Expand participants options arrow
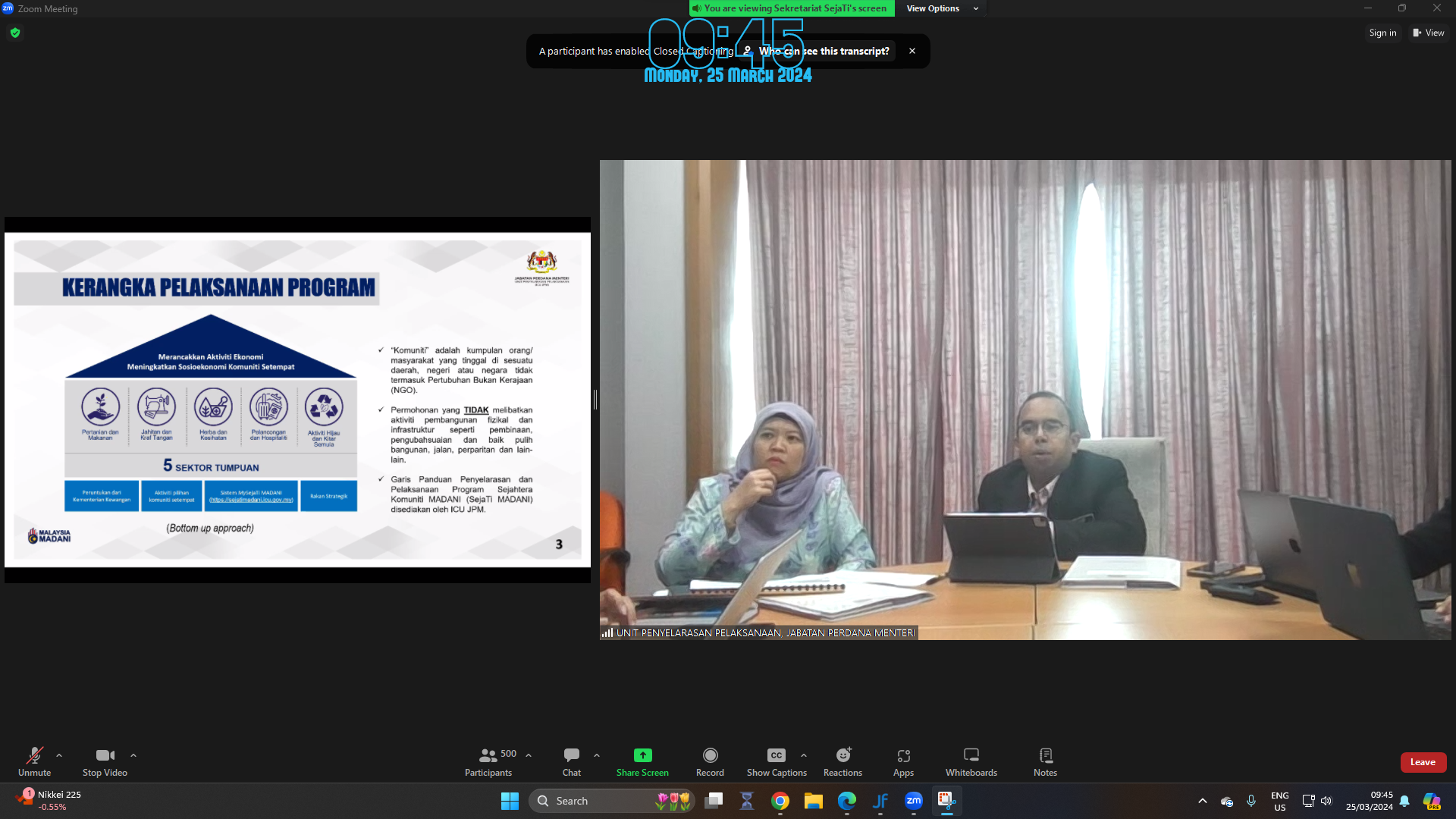Image resolution: width=1456 pixels, height=819 pixels. pyautogui.click(x=529, y=755)
